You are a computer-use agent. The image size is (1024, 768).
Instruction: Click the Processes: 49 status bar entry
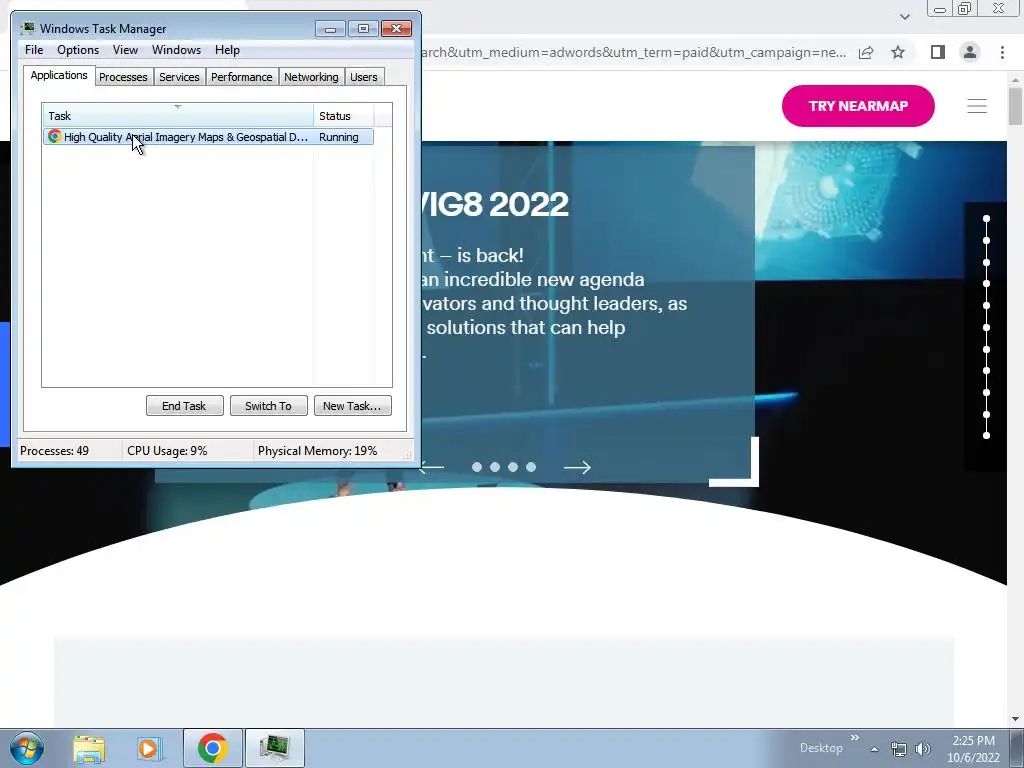point(55,451)
